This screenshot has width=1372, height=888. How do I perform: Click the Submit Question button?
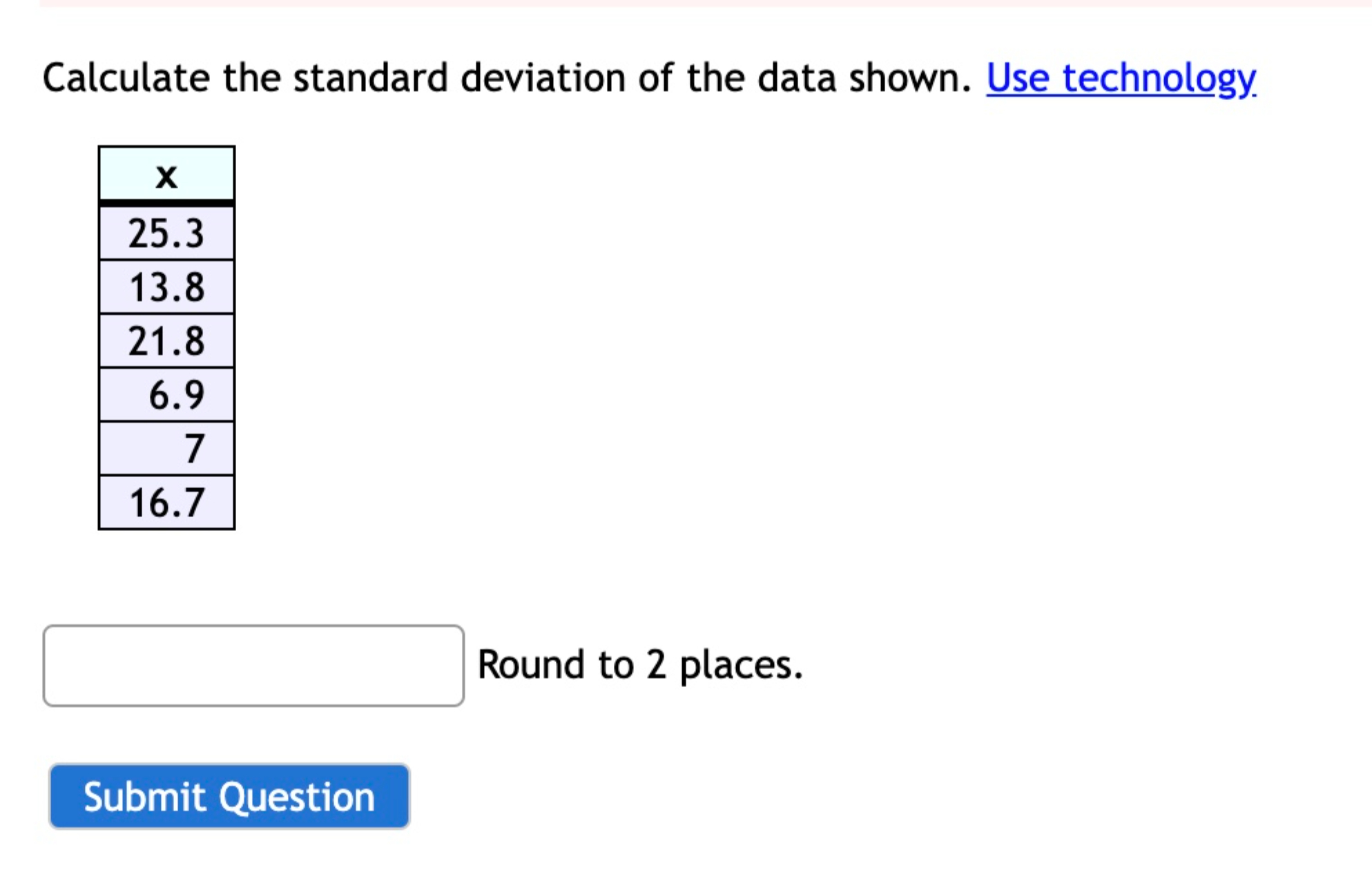(230, 795)
